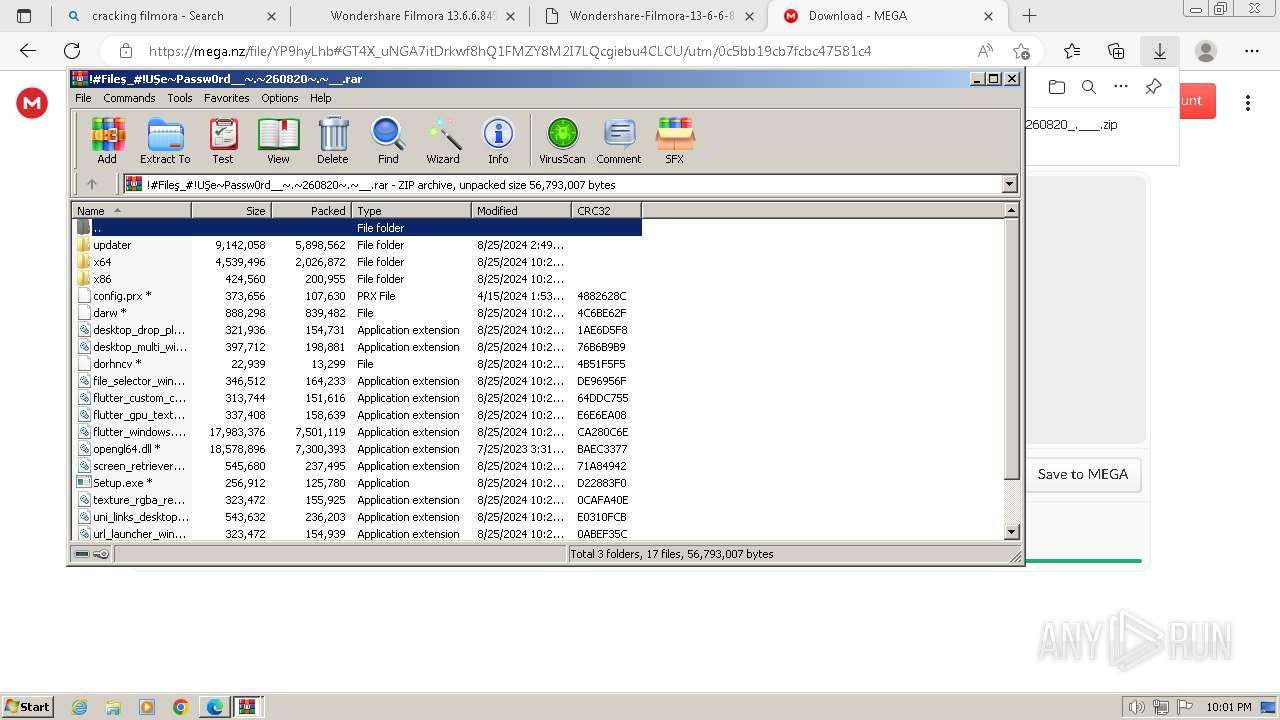Click the Delete trash icon
1280x720 pixels.
[333, 141]
